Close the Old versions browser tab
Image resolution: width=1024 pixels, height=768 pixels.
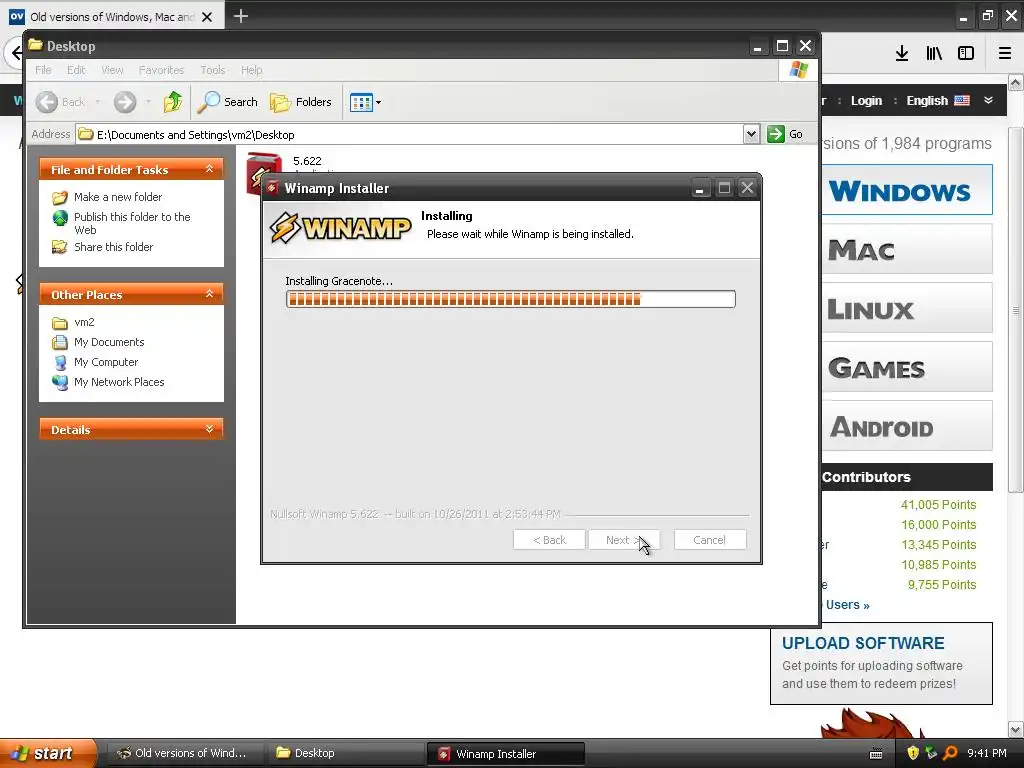pyautogui.click(x=206, y=17)
